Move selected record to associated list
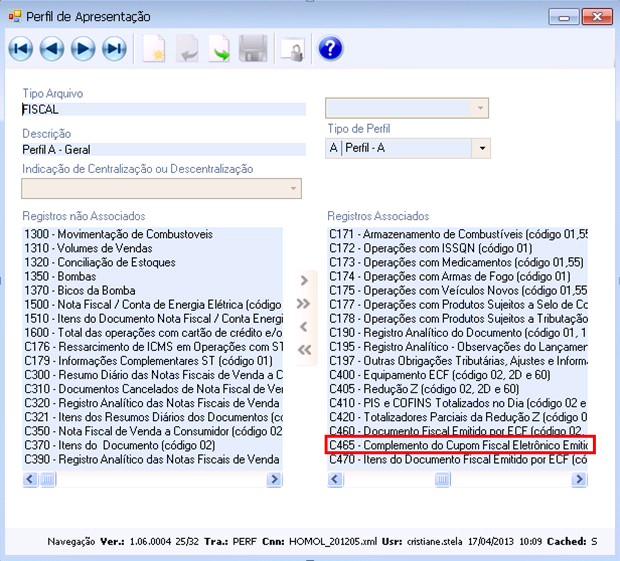Viewport: 620px width, 561px height. pyautogui.click(x=305, y=281)
